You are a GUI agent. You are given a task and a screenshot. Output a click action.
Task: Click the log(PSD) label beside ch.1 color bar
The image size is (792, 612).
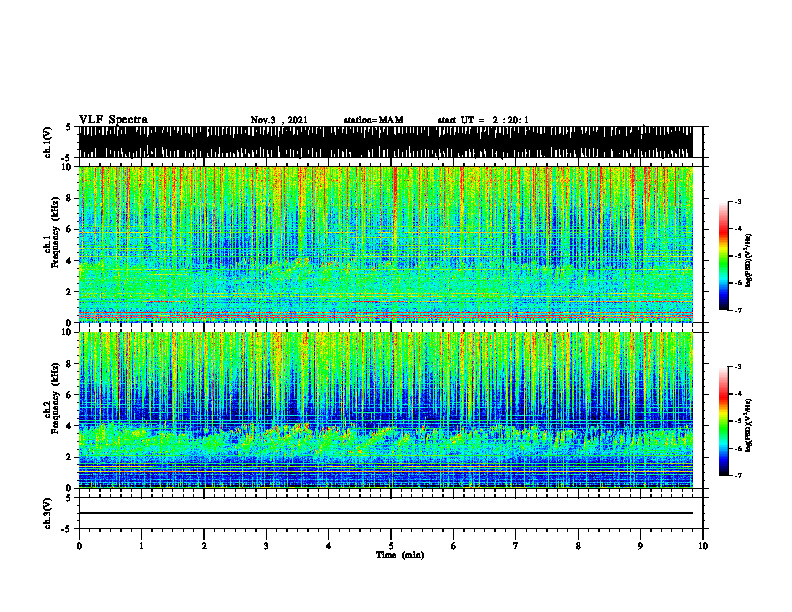pyautogui.click(x=749, y=260)
